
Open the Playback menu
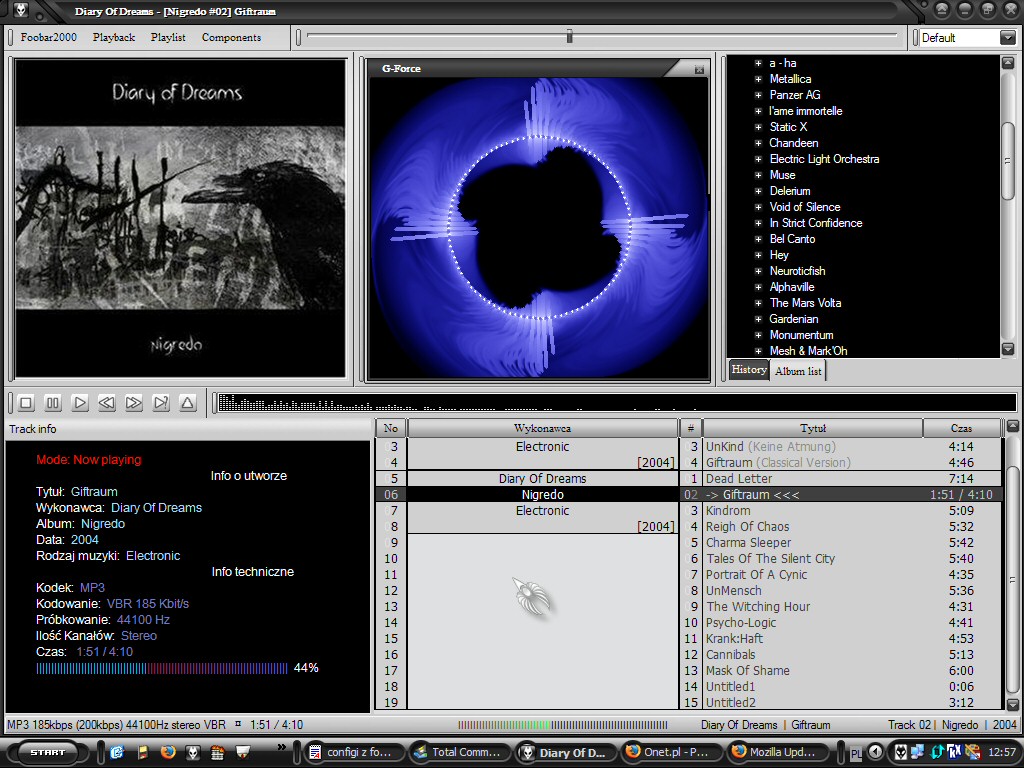click(x=114, y=37)
